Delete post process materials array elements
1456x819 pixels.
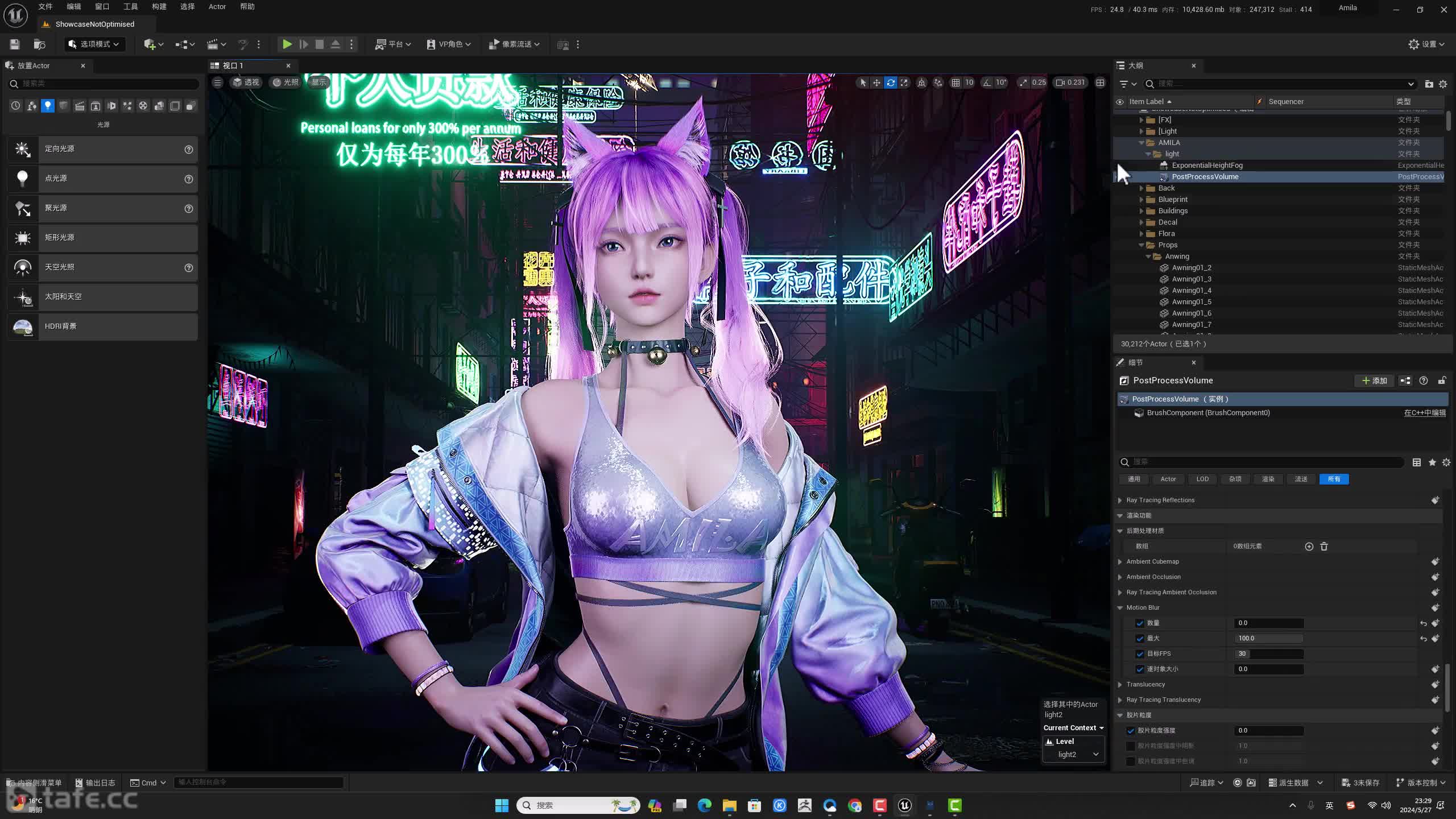point(1324,547)
